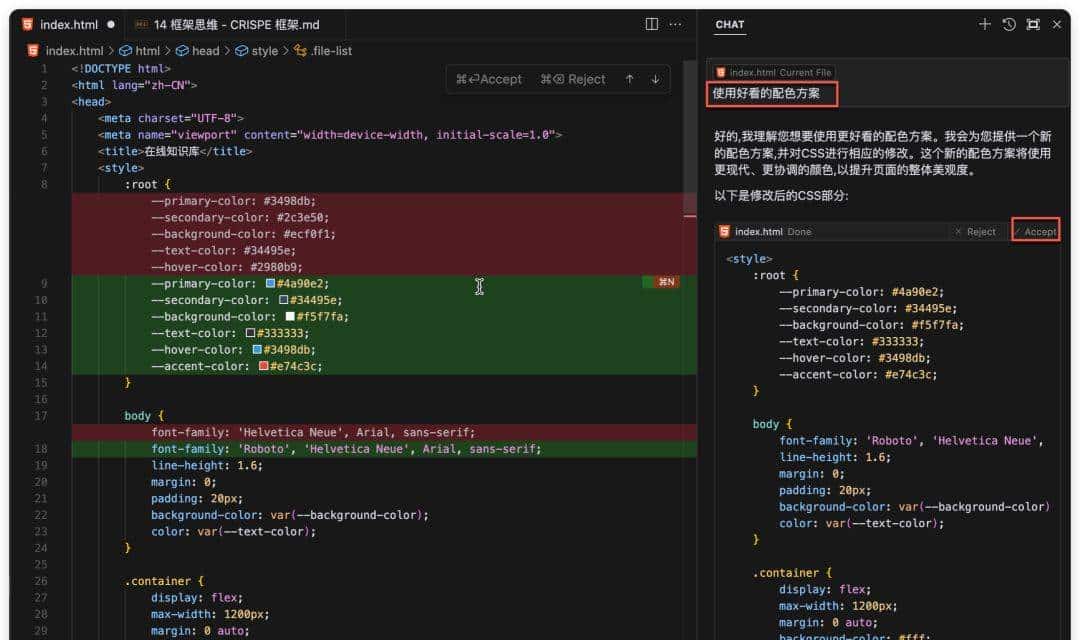Click the chat panel fullscreen icon
This screenshot has width=1080, height=640.
(1033, 24)
